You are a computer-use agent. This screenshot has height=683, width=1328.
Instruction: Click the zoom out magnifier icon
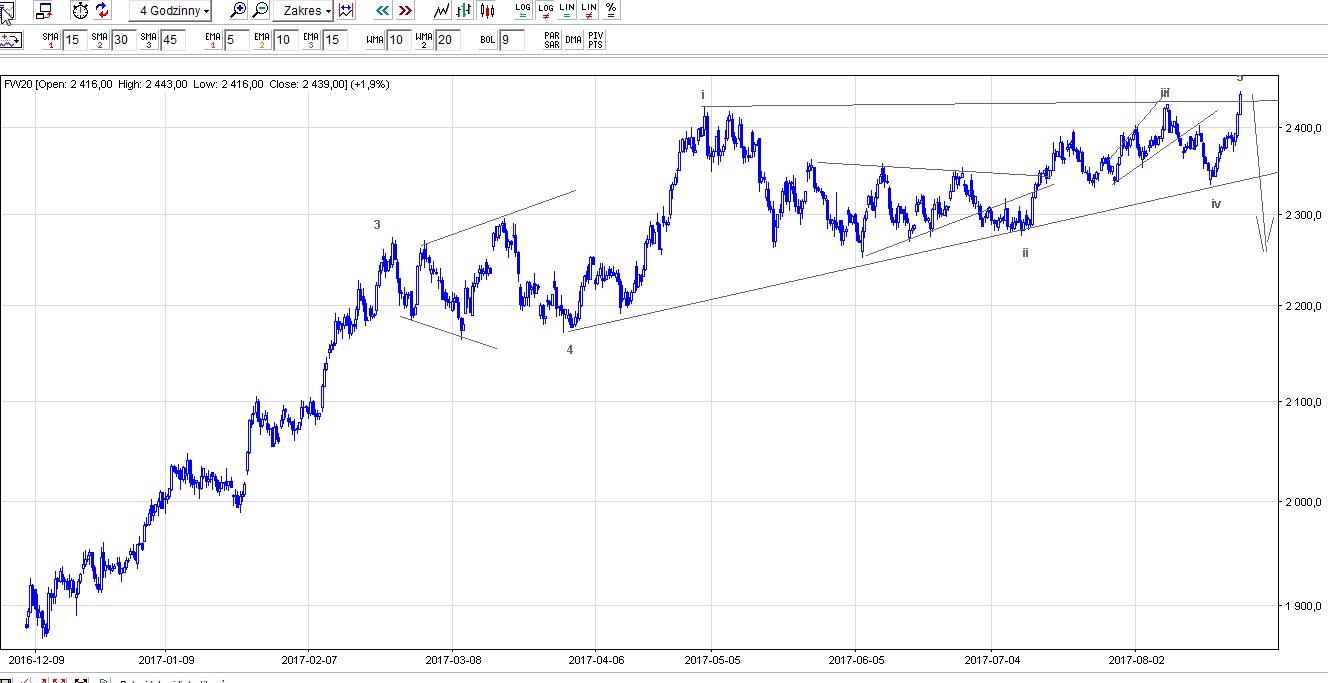[260, 11]
